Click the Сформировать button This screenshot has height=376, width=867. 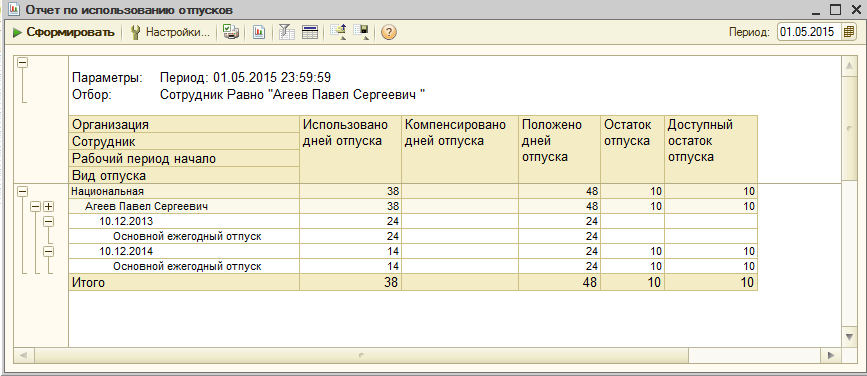(63, 33)
